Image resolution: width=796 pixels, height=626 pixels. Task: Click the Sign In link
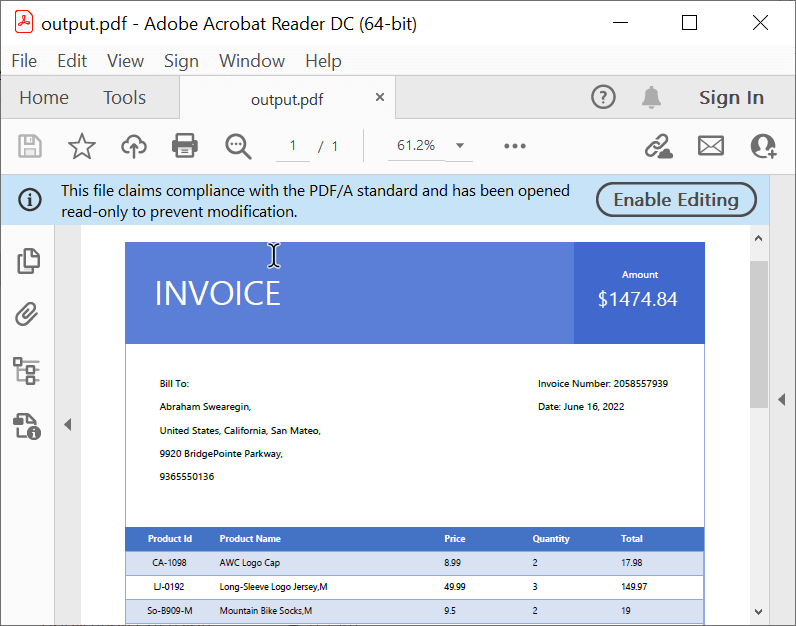(x=731, y=97)
